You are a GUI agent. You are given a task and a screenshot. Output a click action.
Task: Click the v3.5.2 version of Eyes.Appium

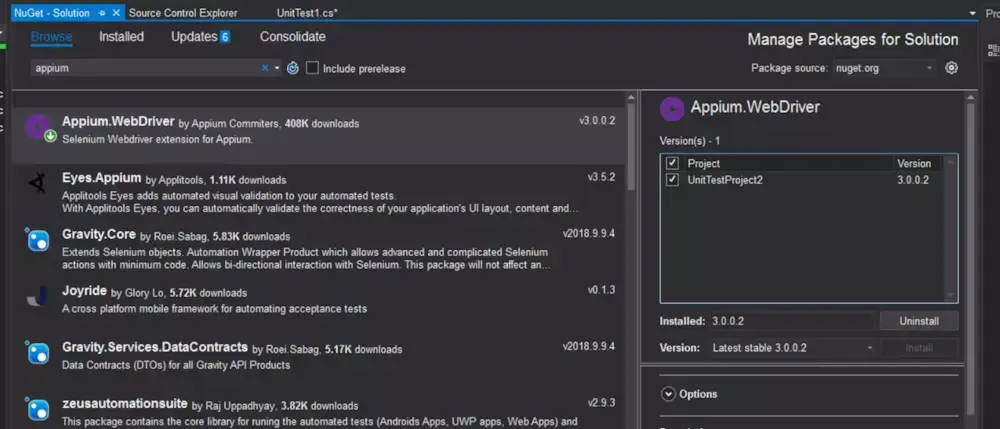coord(601,177)
